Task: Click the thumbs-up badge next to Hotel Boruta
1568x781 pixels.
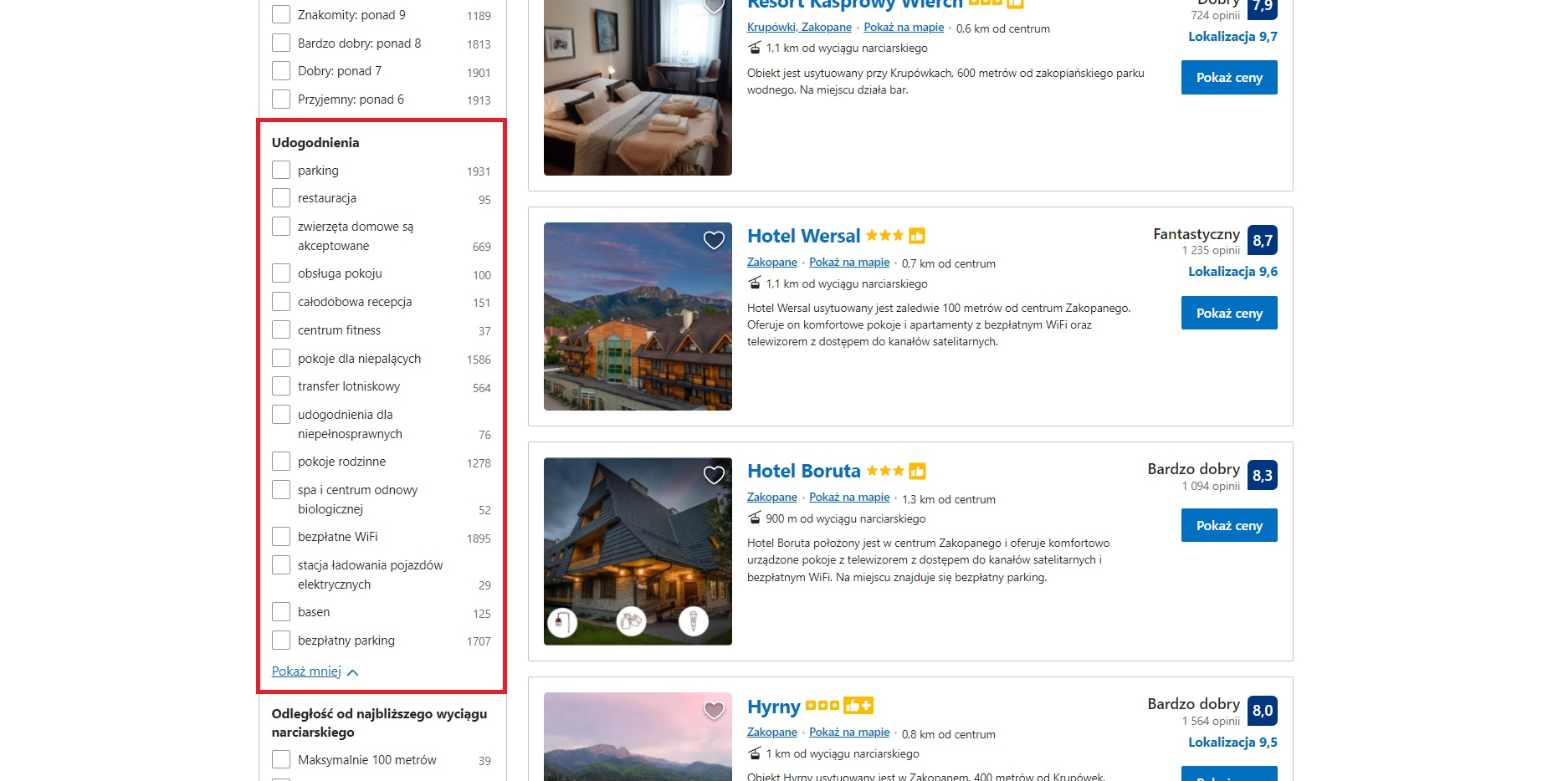Action: pos(917,471)
